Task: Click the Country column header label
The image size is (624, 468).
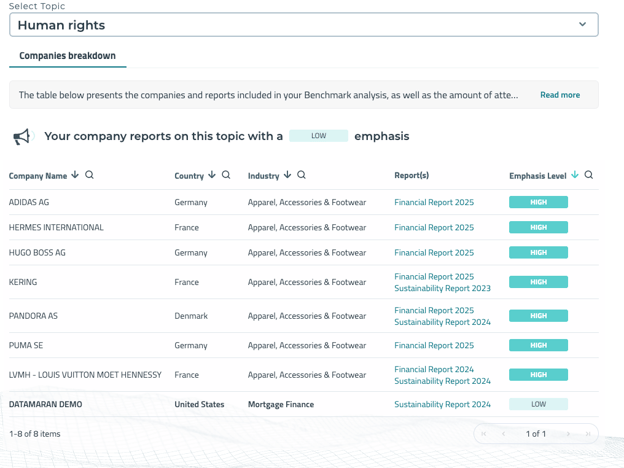Action: click(x=189, y=176)
